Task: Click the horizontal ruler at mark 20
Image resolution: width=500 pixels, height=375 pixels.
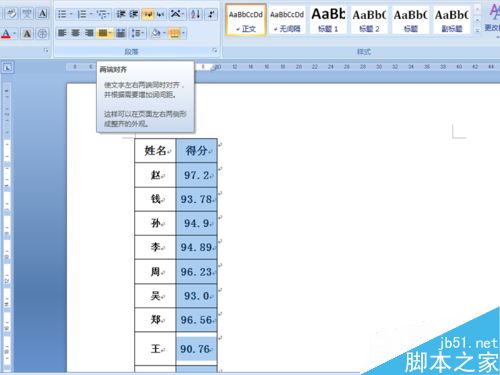Action: click(x=299, y=67)
